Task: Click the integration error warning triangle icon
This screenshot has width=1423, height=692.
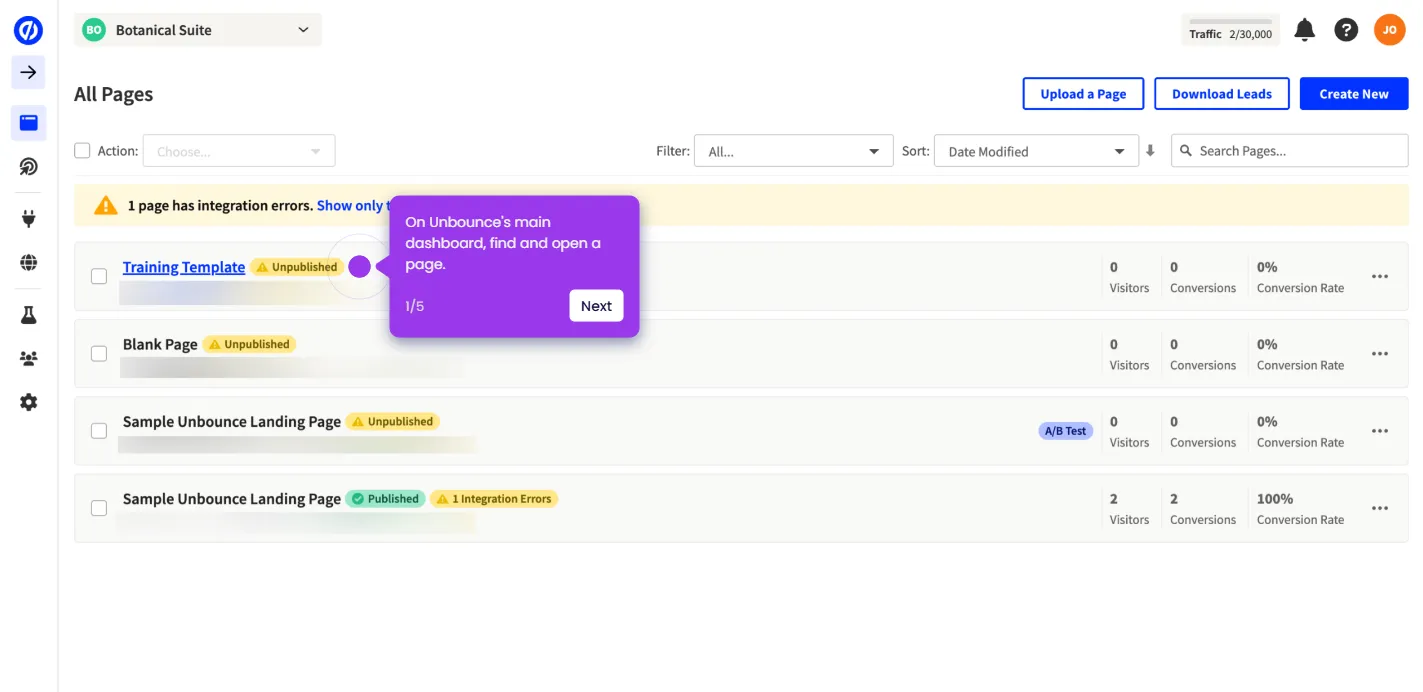Action: (x=106, y=205)
